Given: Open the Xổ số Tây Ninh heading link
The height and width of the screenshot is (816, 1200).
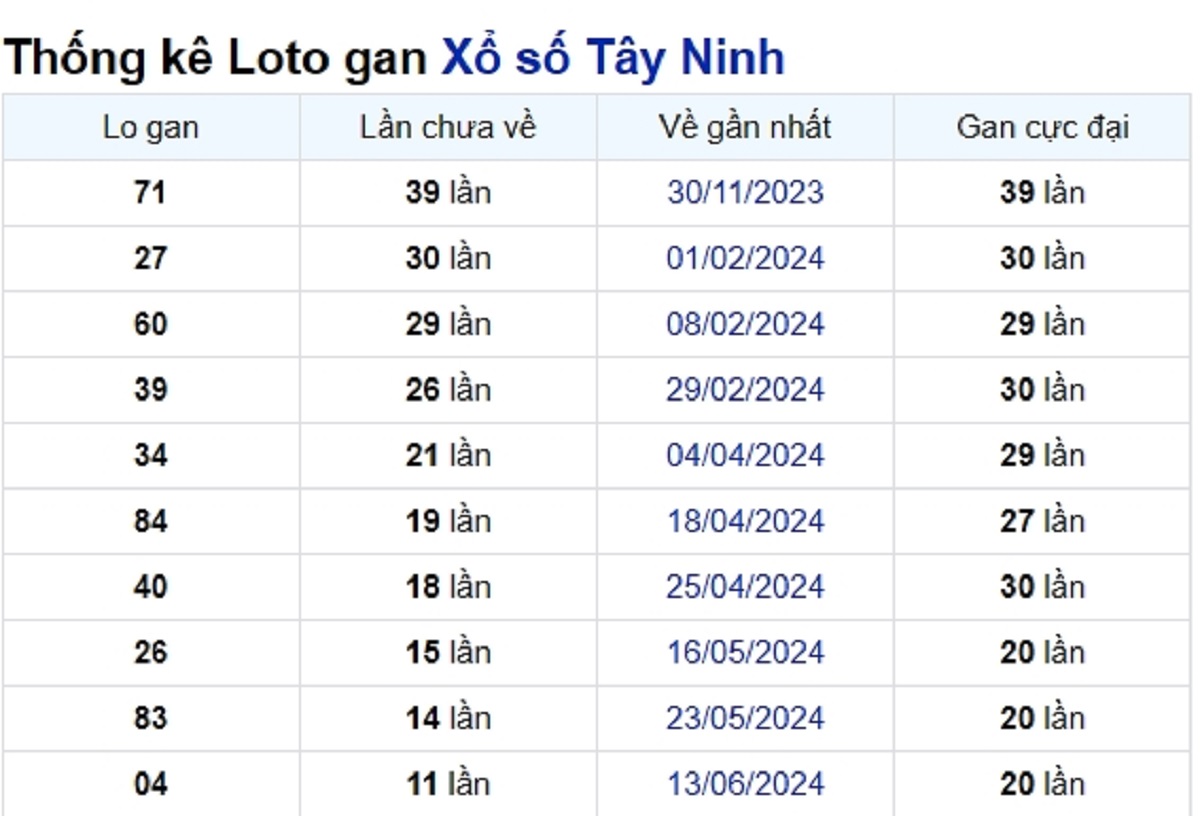Looking at the screenshot, I should [612, 58].
